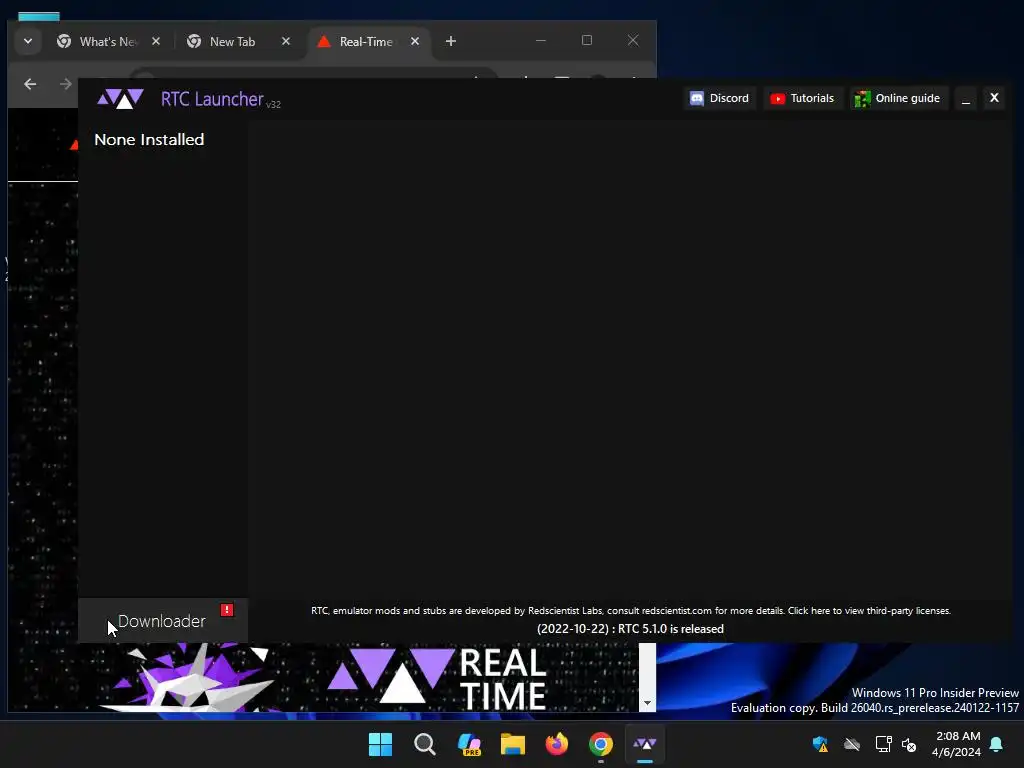
Task: Close the What's New Chrome tab
Action: pyautogui.click(x=155, y=41)
